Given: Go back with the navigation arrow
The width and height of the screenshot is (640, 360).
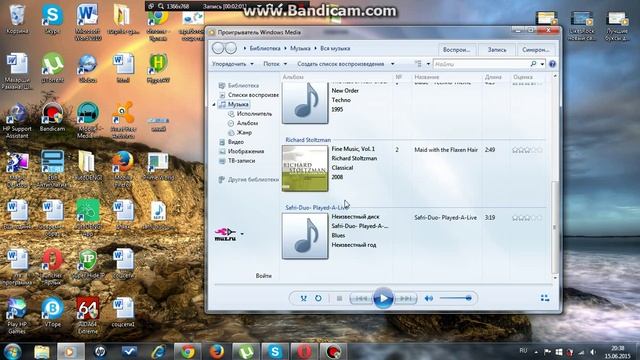Looking at the screenshot, I should tap(218, 48).
